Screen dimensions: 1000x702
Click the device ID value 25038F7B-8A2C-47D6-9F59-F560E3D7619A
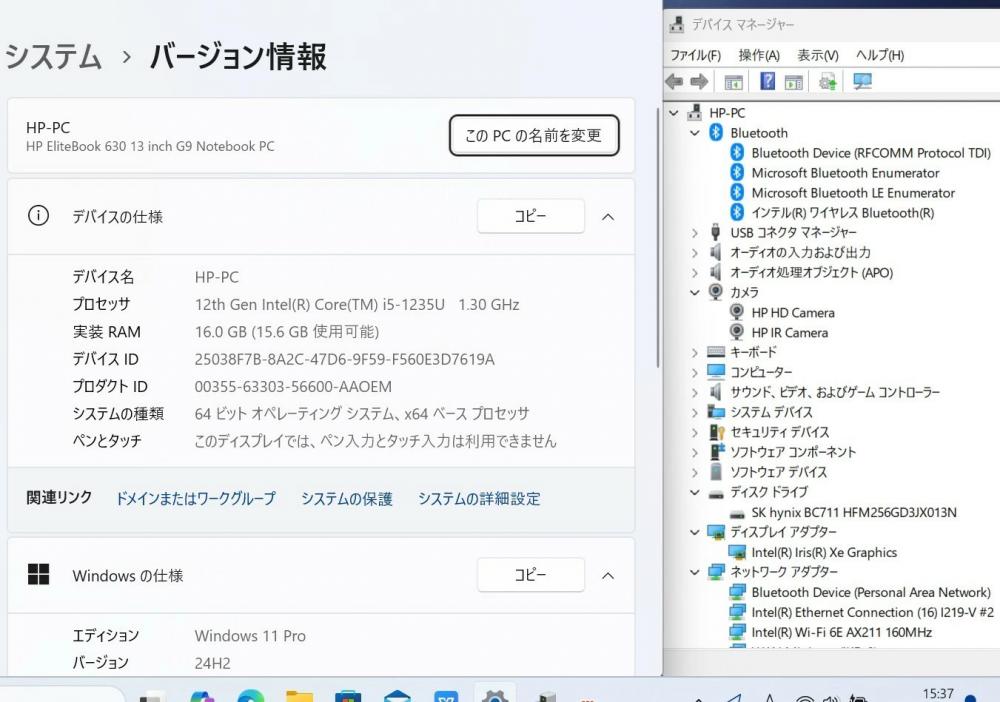click(x=344, y=359)
